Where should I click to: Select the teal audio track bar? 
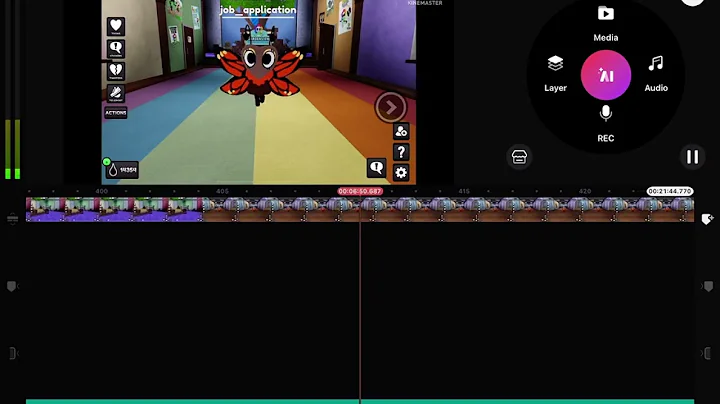(x=360, y=402)
